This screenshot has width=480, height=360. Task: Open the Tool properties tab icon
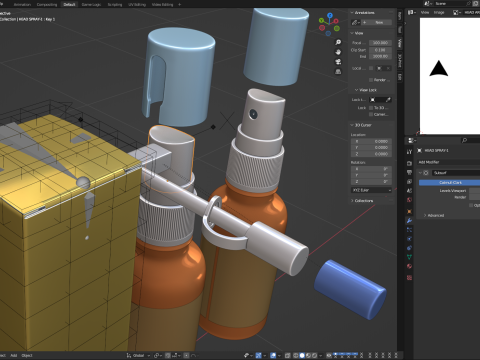pyautogui.click(x=409, y=152)
